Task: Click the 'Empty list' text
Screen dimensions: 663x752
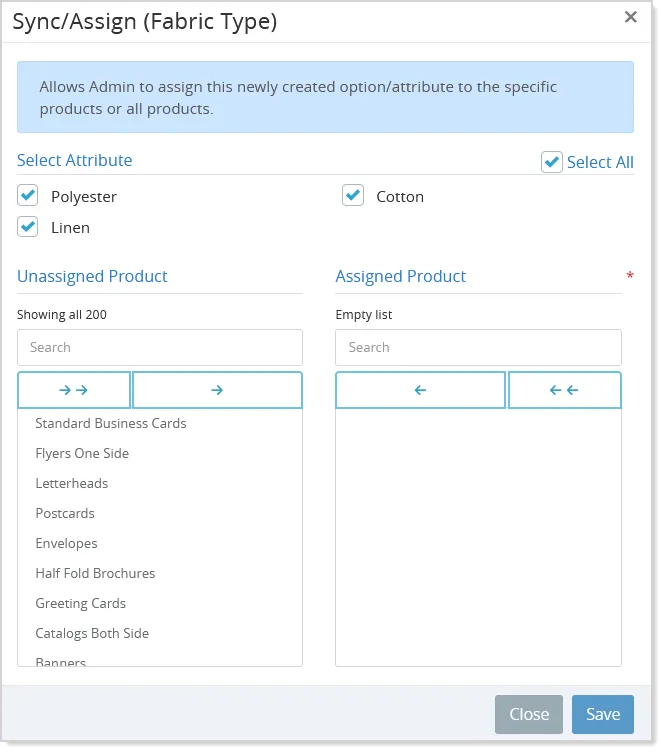Action: click(x=364, y=315)
